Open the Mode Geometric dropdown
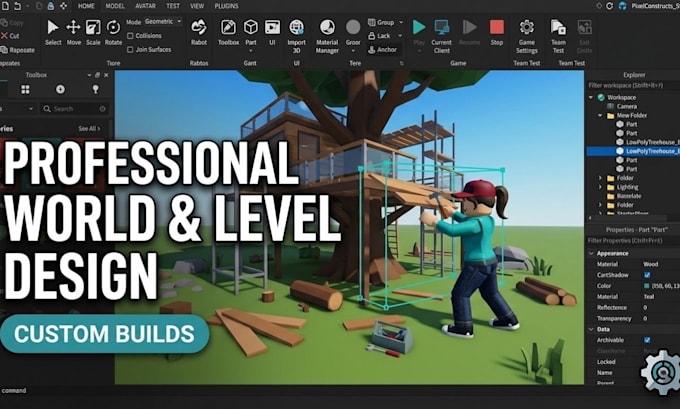This screenshot has width=680, height=409. coord(163,21)
